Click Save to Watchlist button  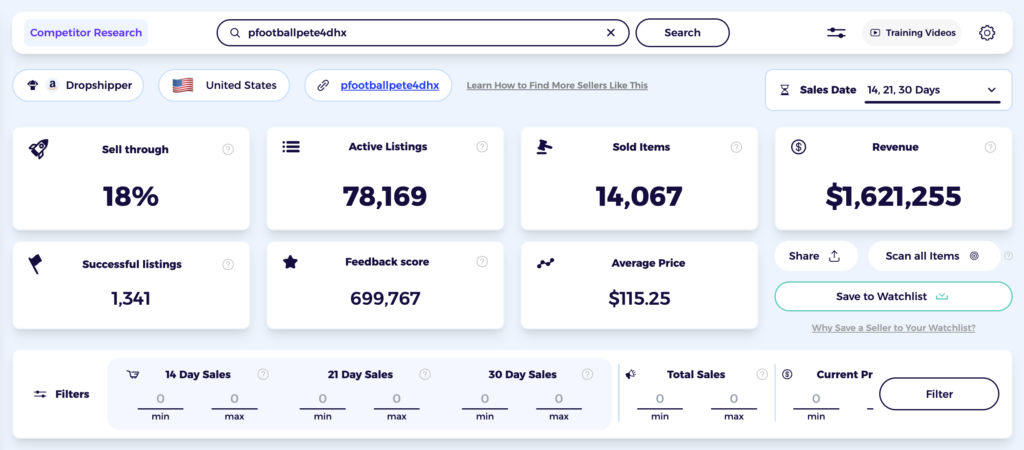point(893,297)
